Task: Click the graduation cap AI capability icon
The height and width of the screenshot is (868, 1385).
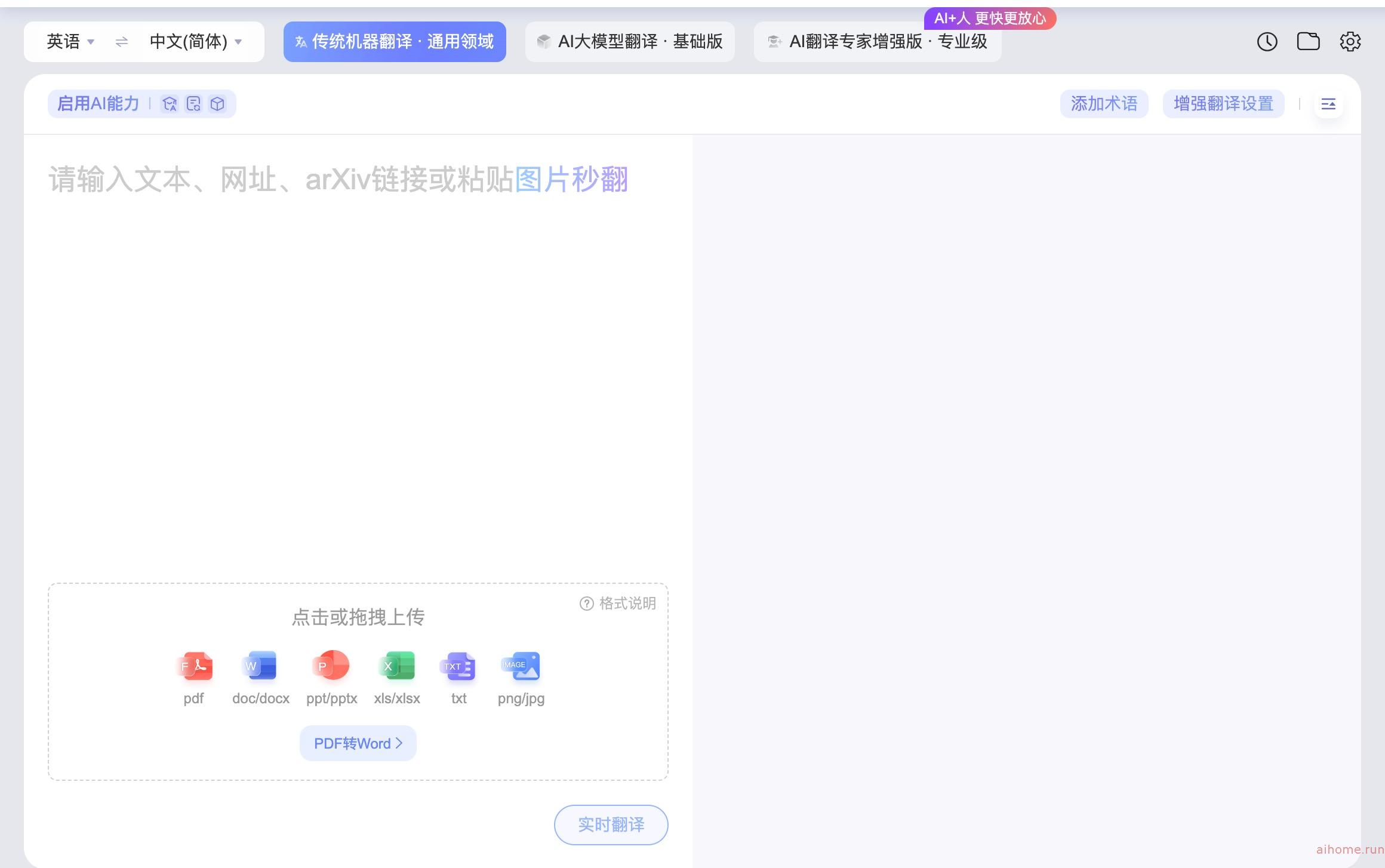Action: tap(170, 104)
